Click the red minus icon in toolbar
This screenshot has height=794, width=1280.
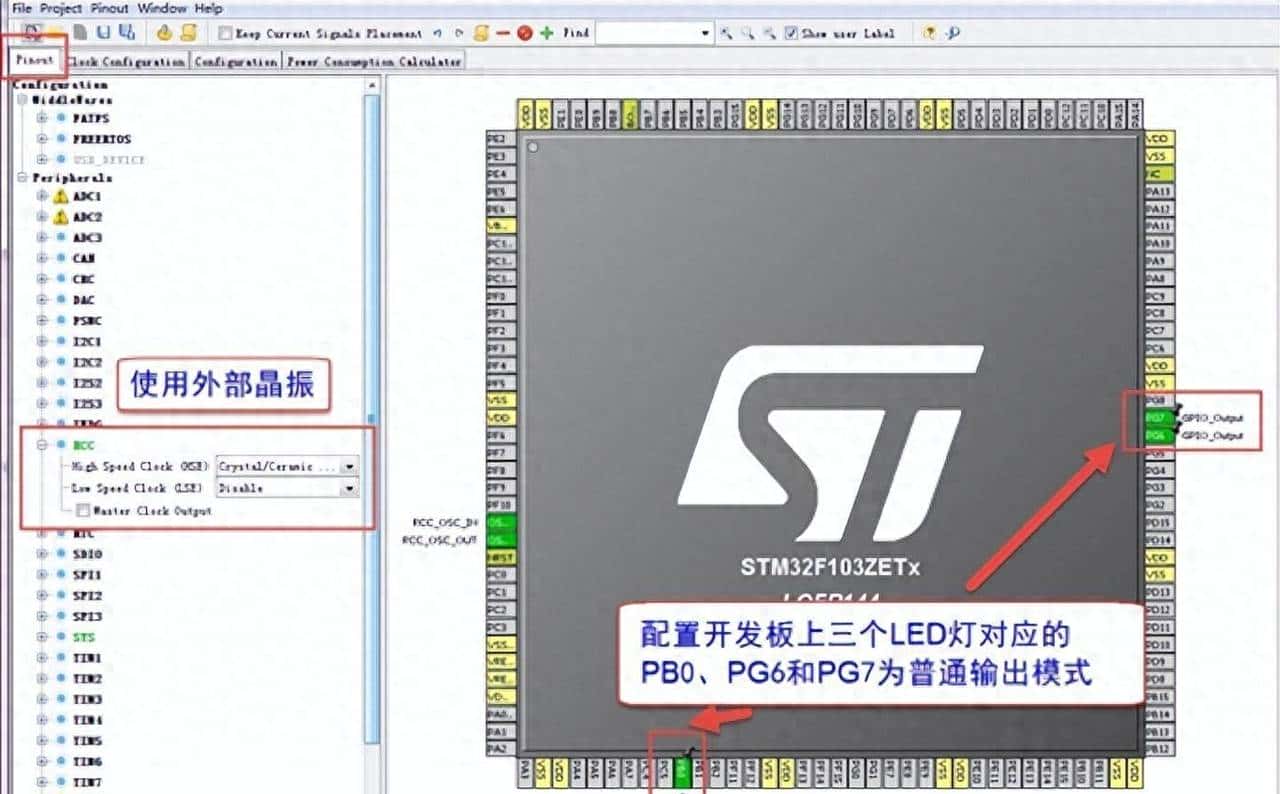pyautogui.click(x=503, y=33)
